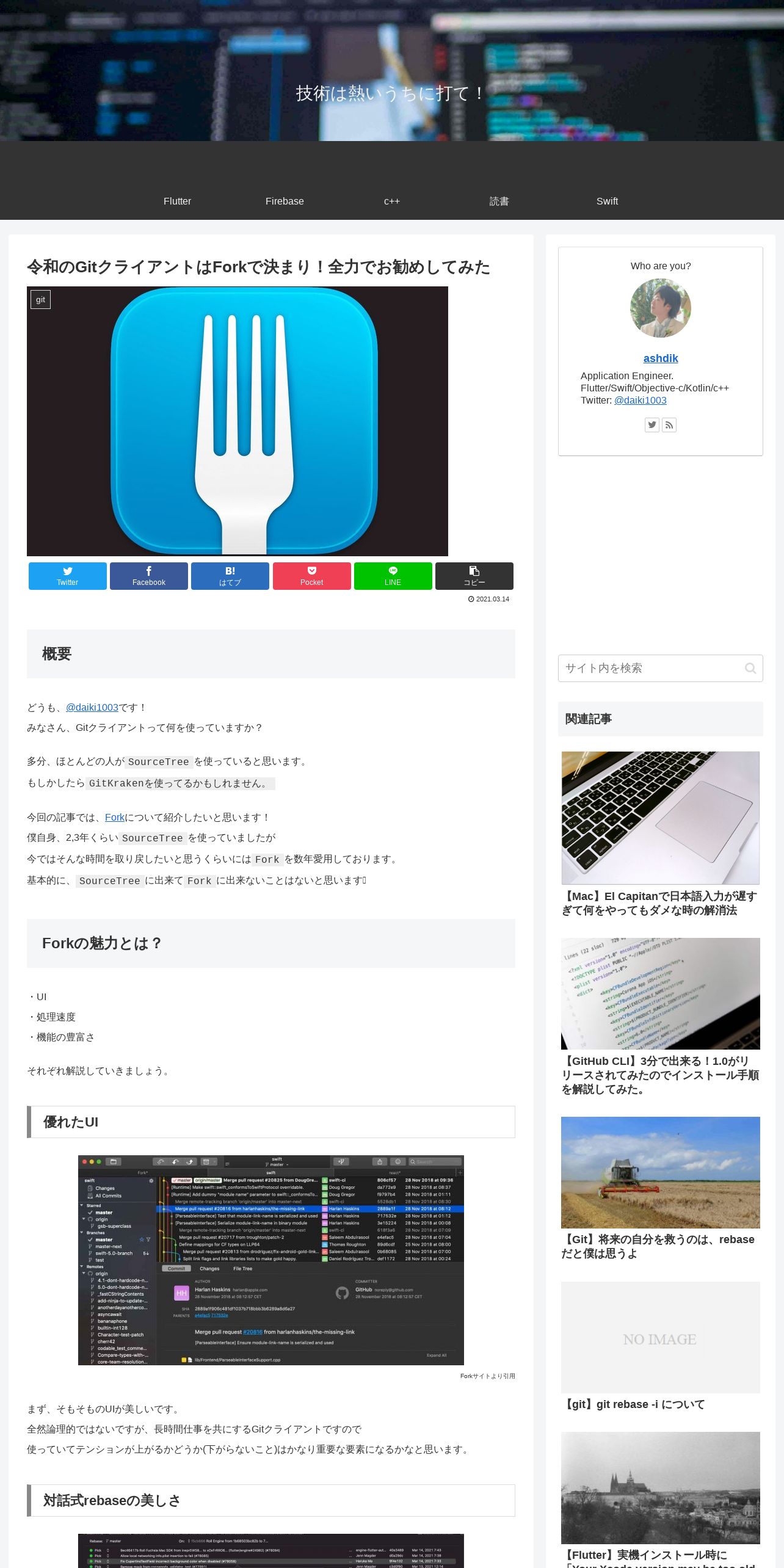This screenshot has height=1568, width=784.
Task: Click the Forkサイトより引用 caption
Action: (488, 1376)
